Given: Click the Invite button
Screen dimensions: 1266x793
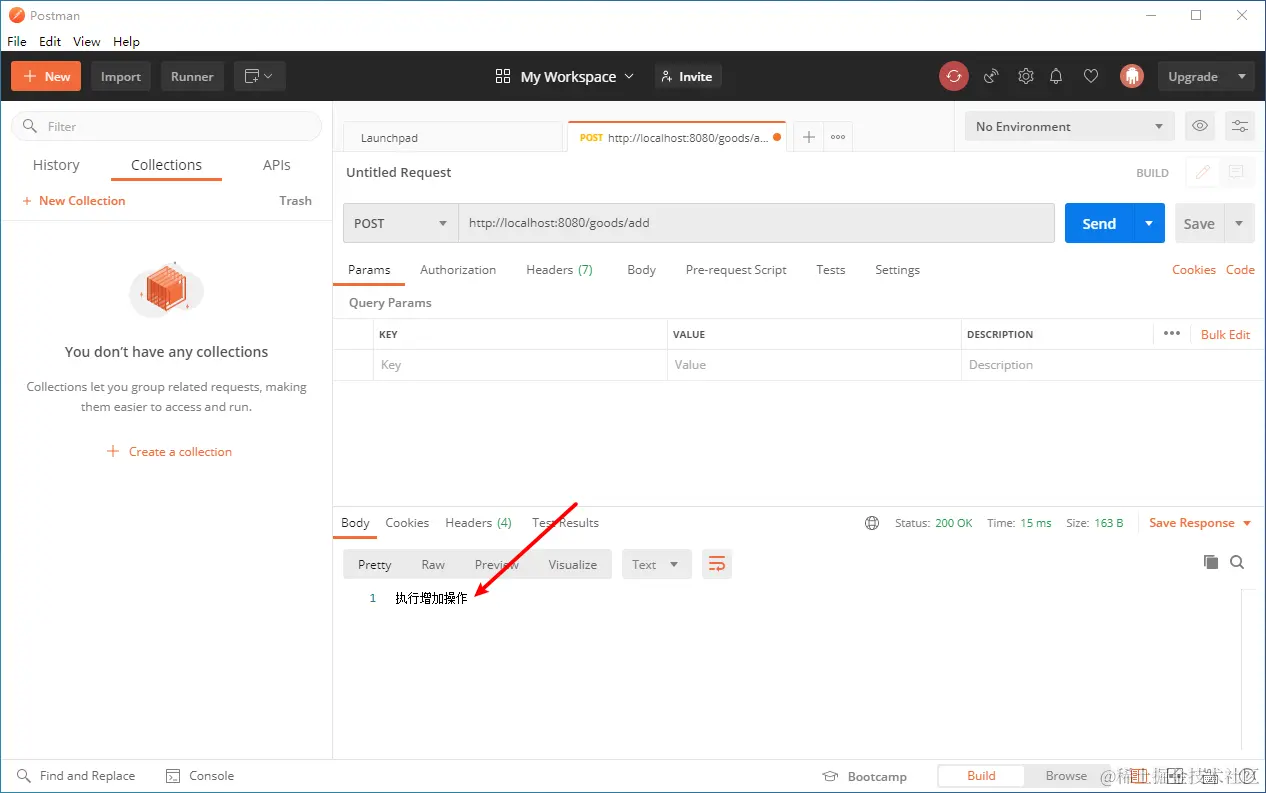Looking at the screenshot, I should click(687, 76).
